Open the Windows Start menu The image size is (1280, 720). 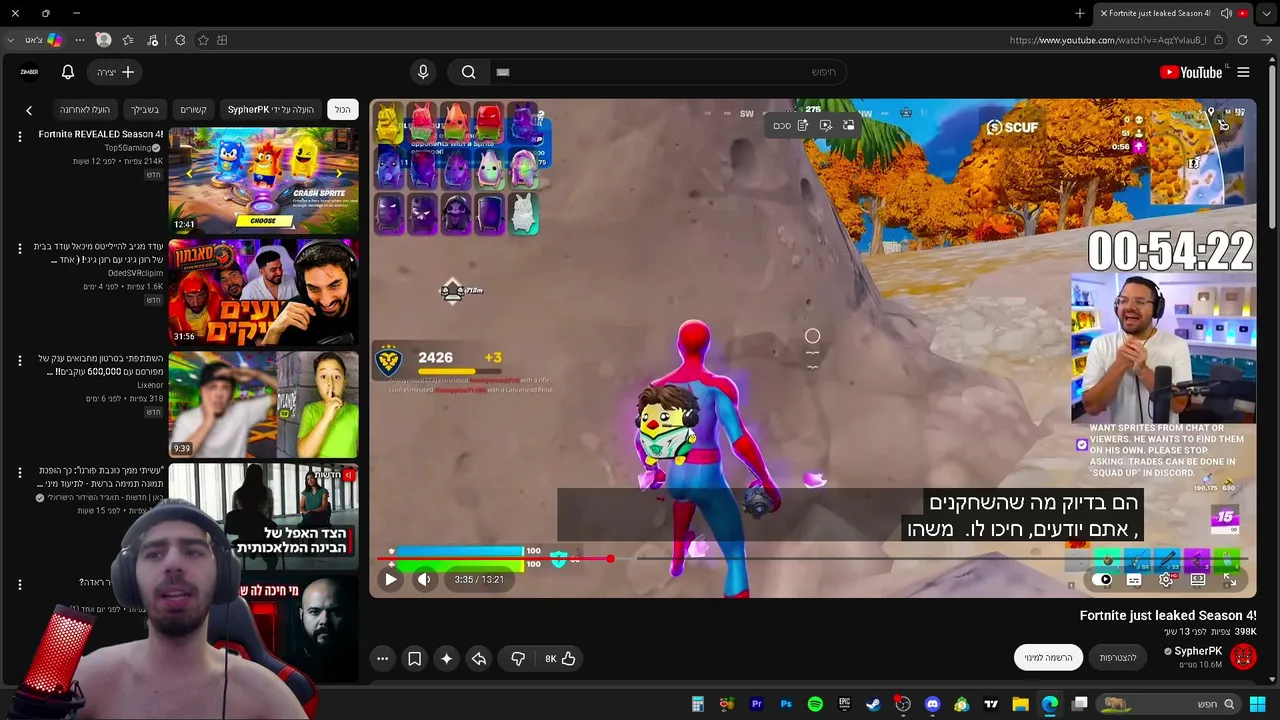click(x=1257, y=704)
